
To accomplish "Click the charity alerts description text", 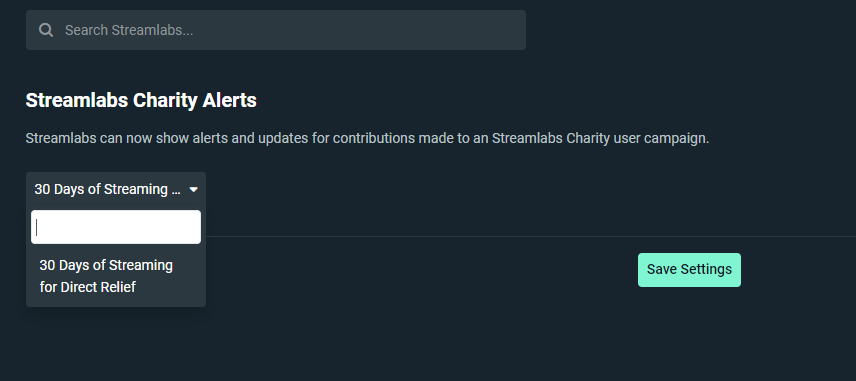I will [367, 138].
